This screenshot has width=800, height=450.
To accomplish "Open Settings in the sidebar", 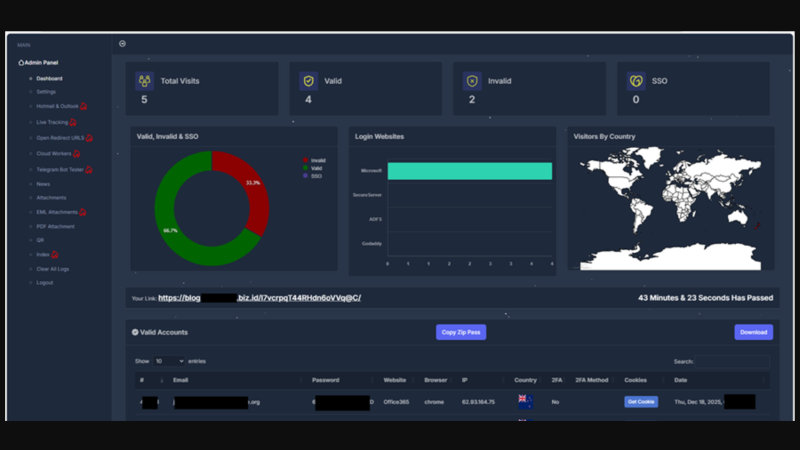I will pyautogui.click(x=46, y=92).
